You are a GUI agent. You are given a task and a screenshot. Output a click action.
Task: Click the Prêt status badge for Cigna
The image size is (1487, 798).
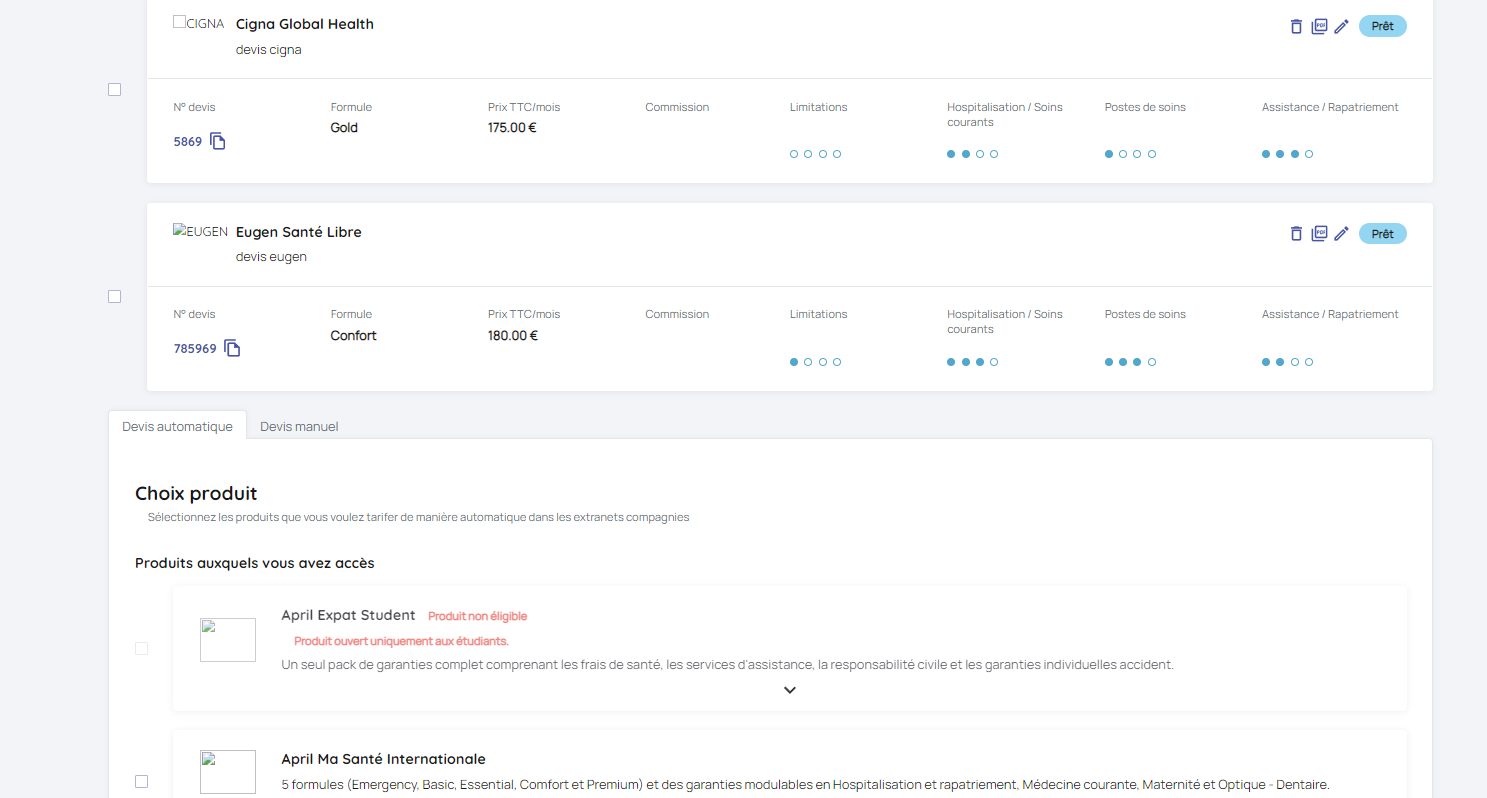point(1382,27)
